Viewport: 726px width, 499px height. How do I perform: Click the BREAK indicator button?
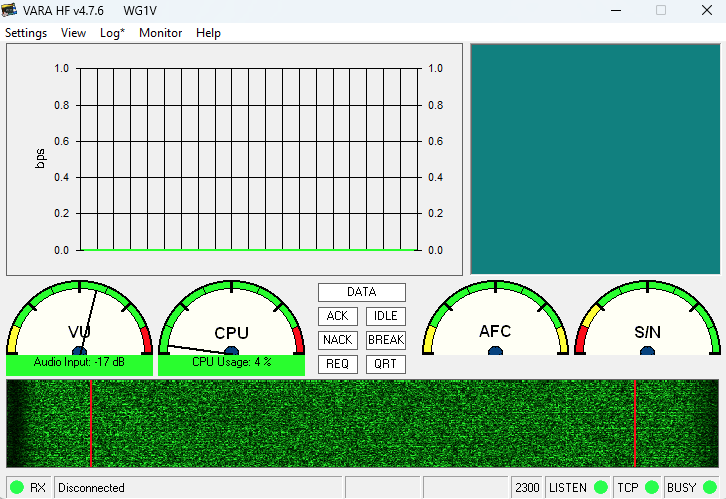pyautogui.click(x=385, y=340)
